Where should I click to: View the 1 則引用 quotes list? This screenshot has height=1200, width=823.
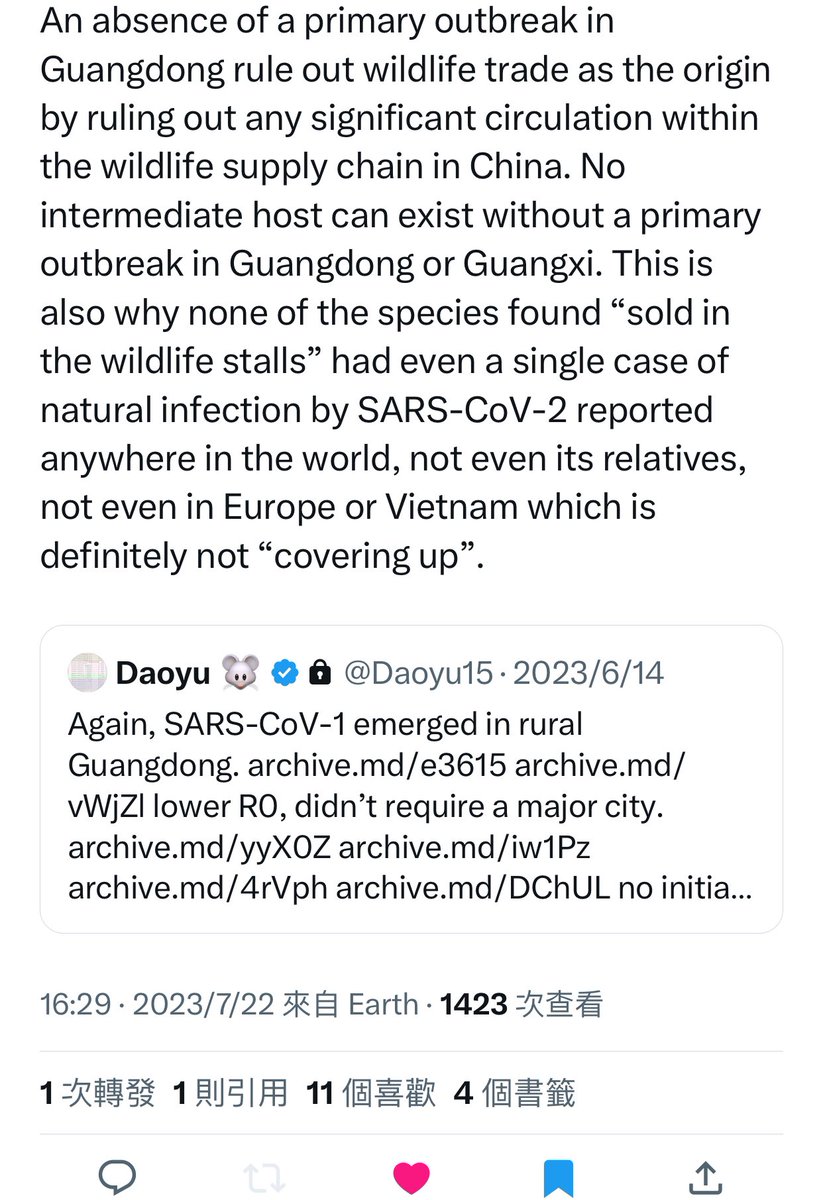pyautogui.click(x=230, y=1093)
